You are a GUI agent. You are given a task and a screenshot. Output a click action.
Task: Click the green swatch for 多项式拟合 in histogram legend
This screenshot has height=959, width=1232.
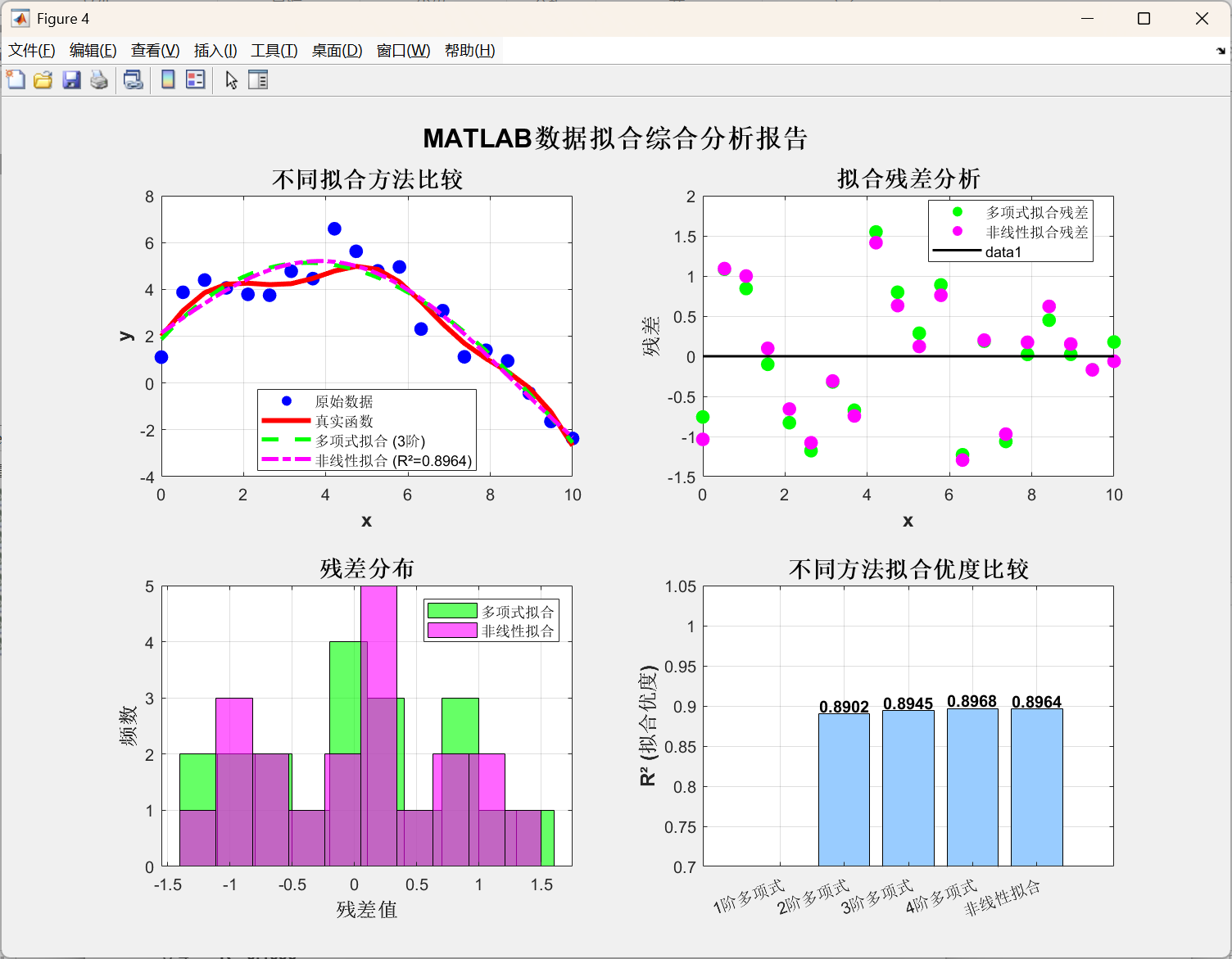tap(452, 610)
